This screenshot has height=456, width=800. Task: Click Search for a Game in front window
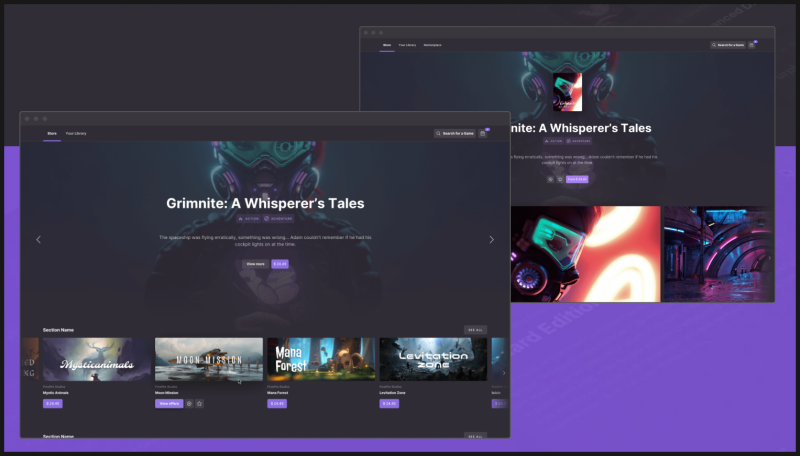point(455,133)
